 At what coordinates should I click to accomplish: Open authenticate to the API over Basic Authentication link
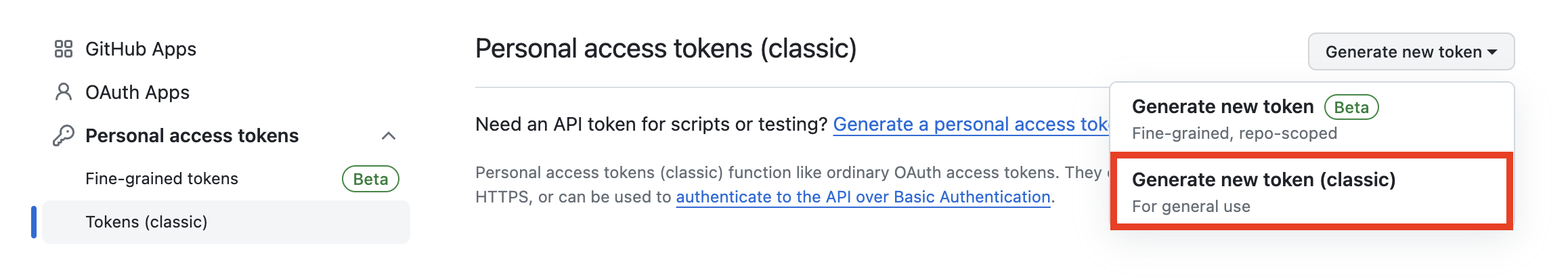(x=863, y=197)
